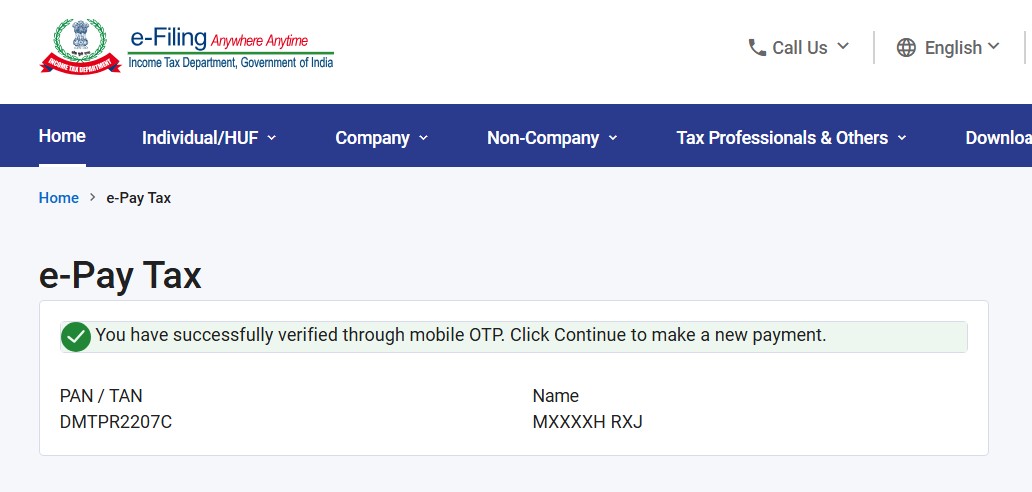Follow the Home breadcrumb link
Viewport: 1032px width, 492px height.
59,198
